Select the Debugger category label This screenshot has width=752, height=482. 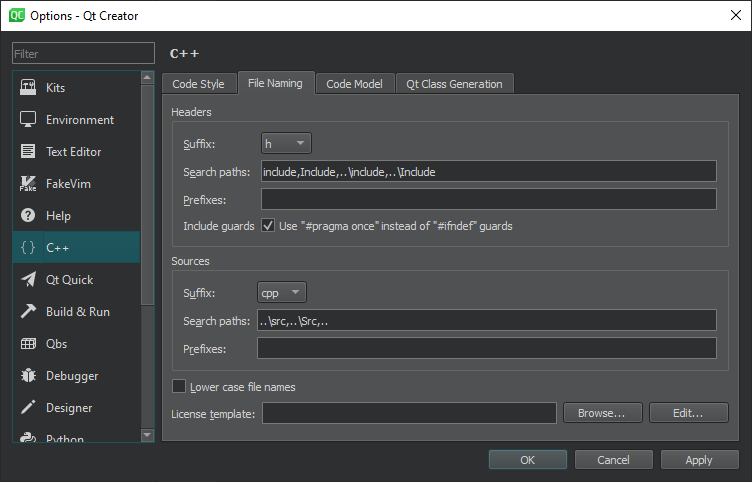(x=72, y=376)
